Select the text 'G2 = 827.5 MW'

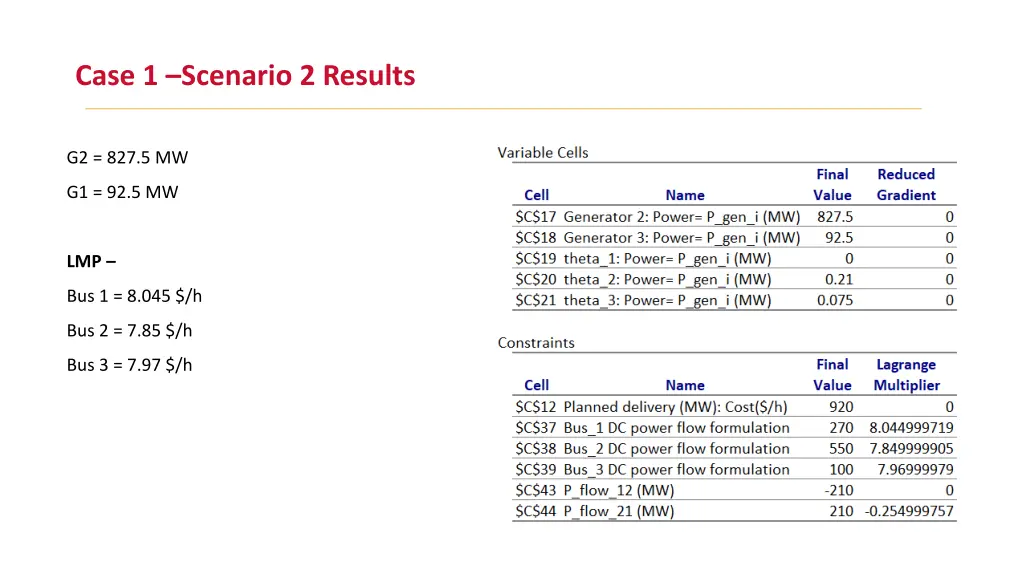[x=127, y=157]
